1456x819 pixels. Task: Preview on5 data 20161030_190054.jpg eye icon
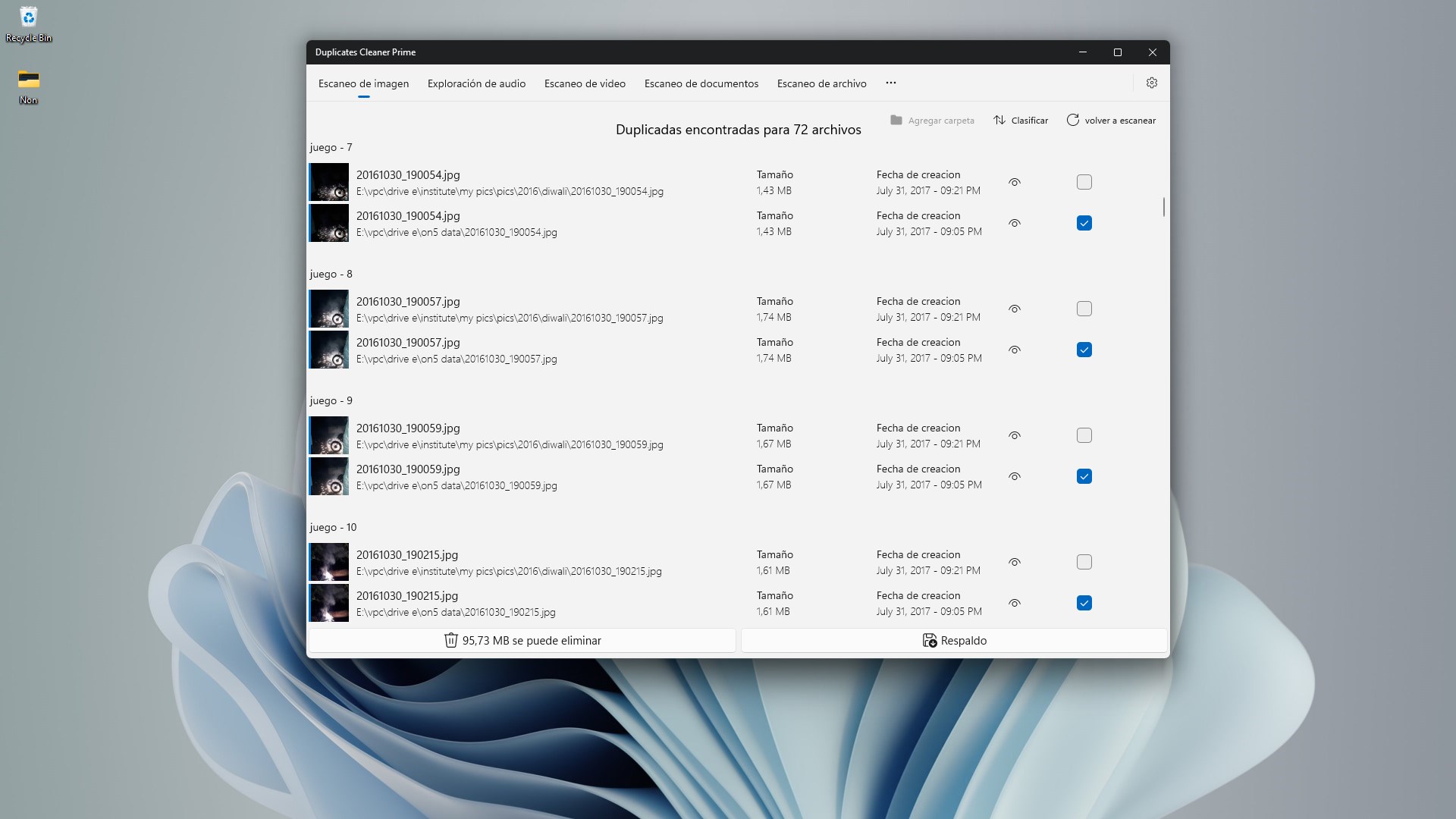coord(1015,224)
